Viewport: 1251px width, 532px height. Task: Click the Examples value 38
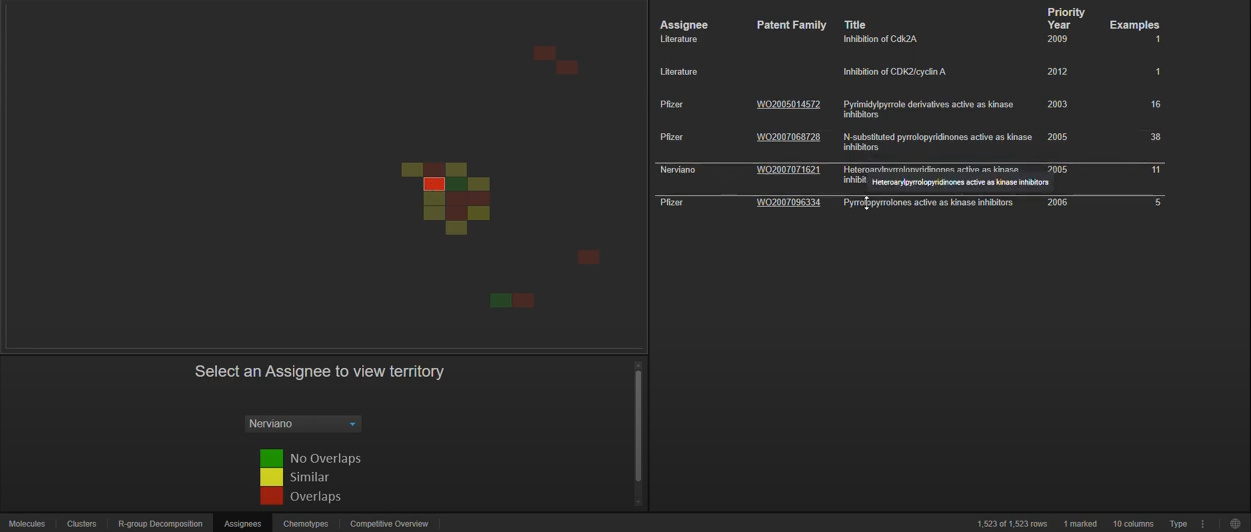(1155, 137)
